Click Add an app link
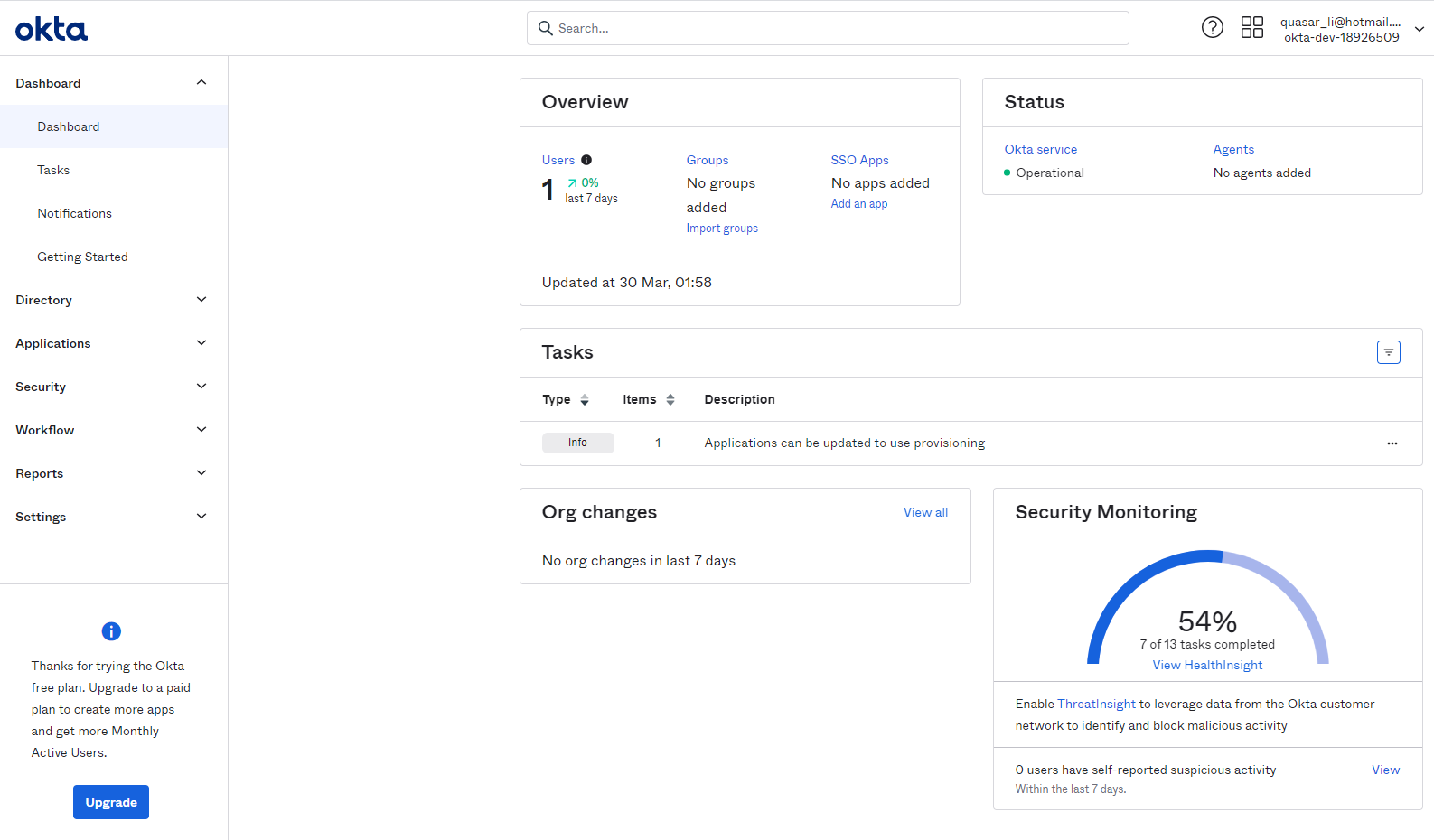 [x=859, y=204]
